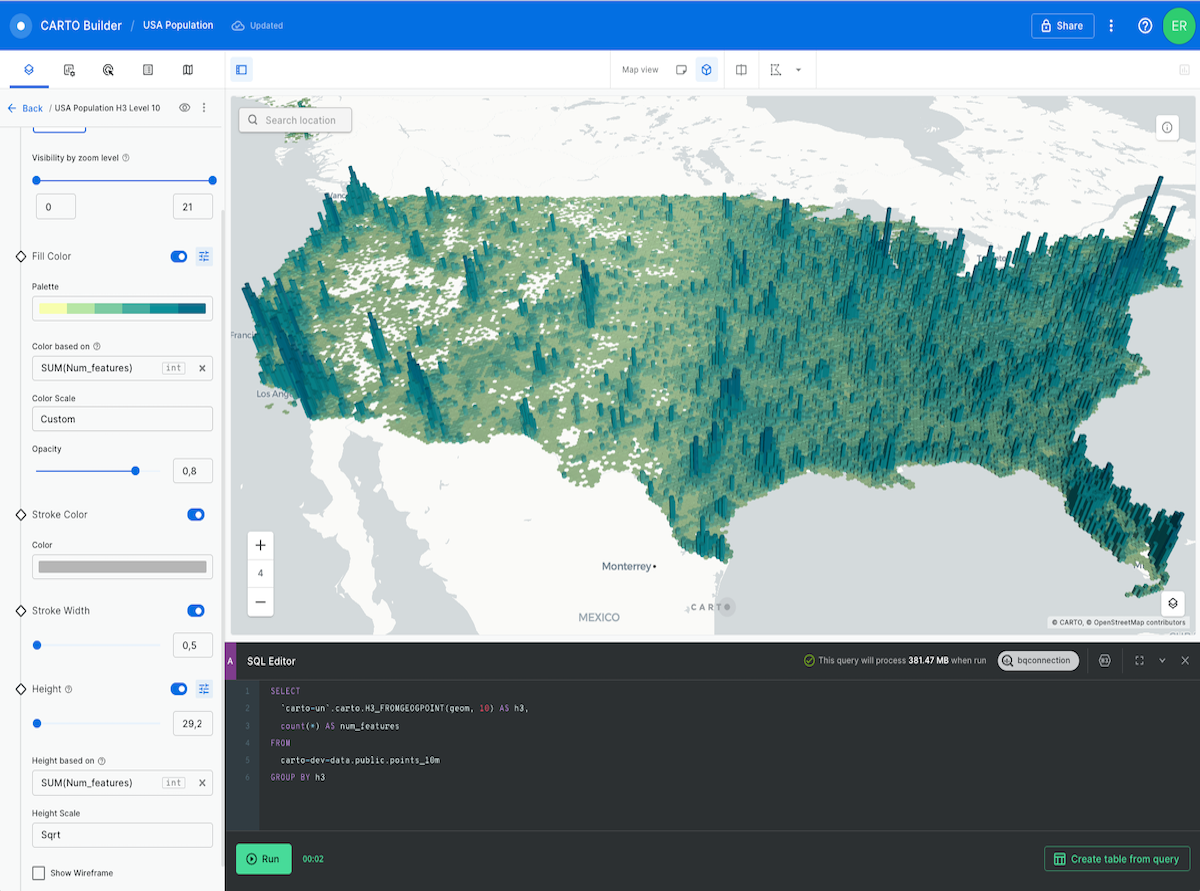Toggle the Fill Color switch
Viewport: 1200px width, 891px height.
click(x=178, y=256)
